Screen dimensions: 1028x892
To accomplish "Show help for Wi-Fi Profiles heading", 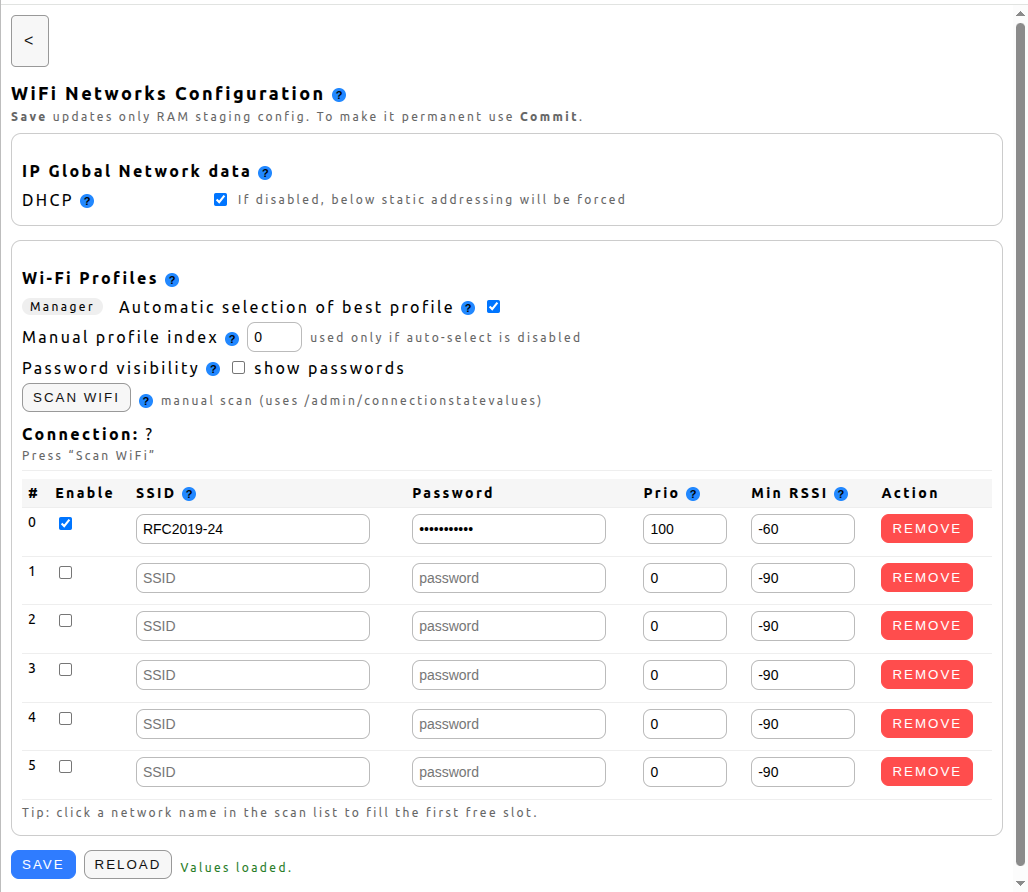I will coord(172,280).
